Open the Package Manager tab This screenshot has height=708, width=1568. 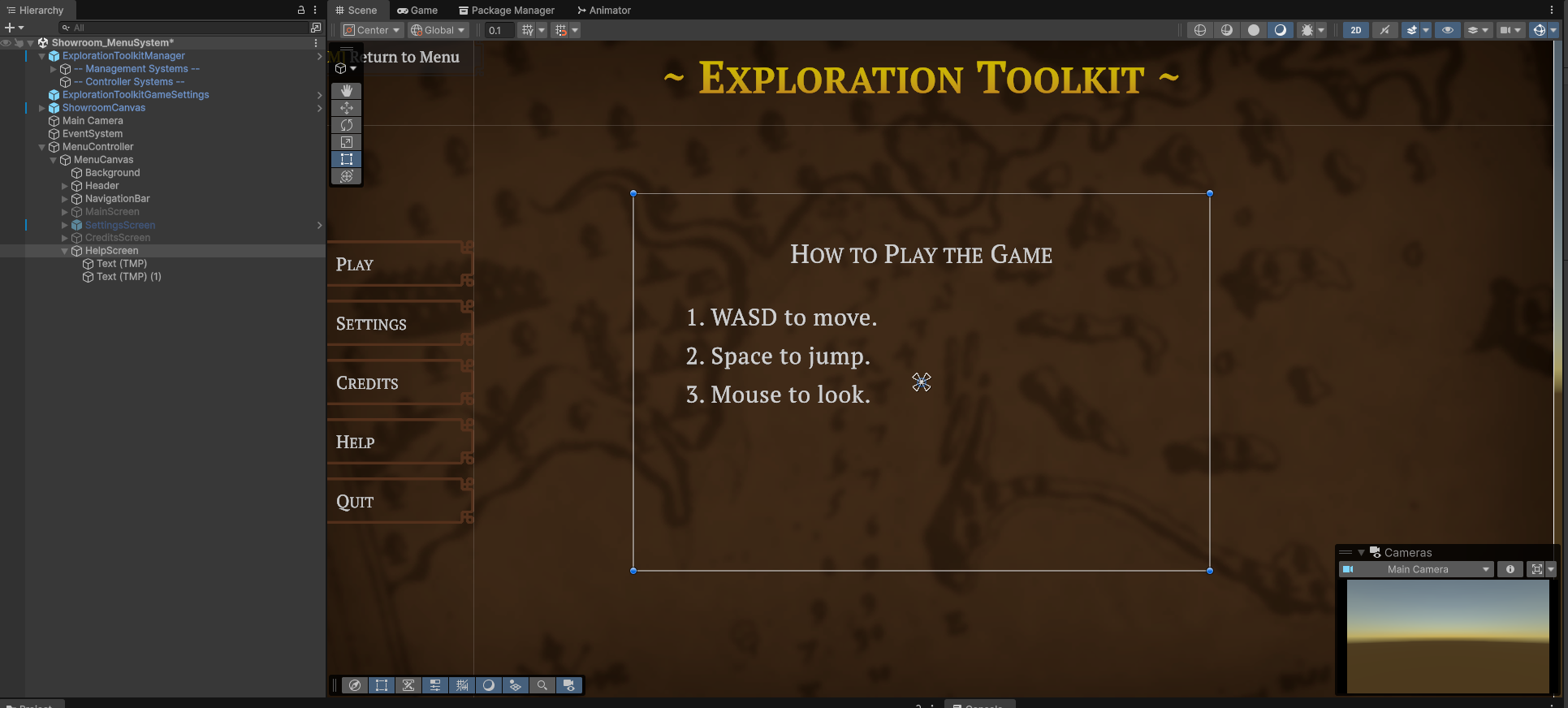click(507, 11)
